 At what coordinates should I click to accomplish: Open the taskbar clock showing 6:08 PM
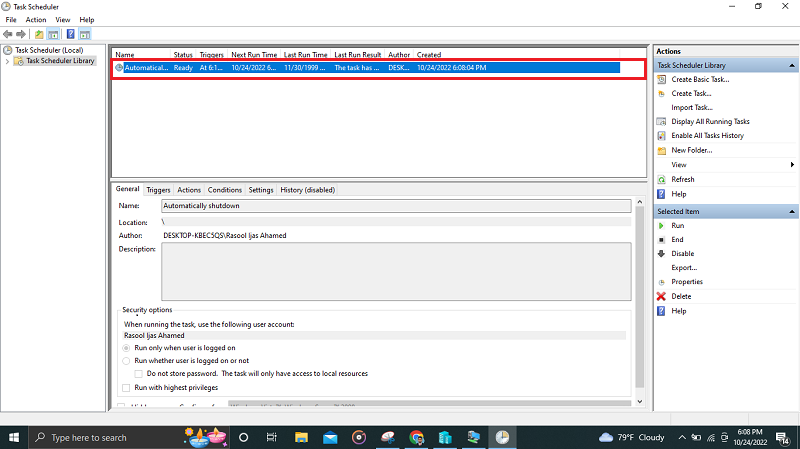(x=750, y=437)
